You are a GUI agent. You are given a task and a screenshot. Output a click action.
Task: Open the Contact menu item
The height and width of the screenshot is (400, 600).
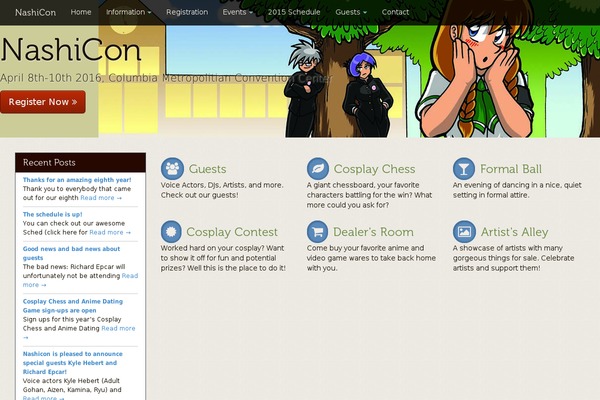click(x=395, y=12)
